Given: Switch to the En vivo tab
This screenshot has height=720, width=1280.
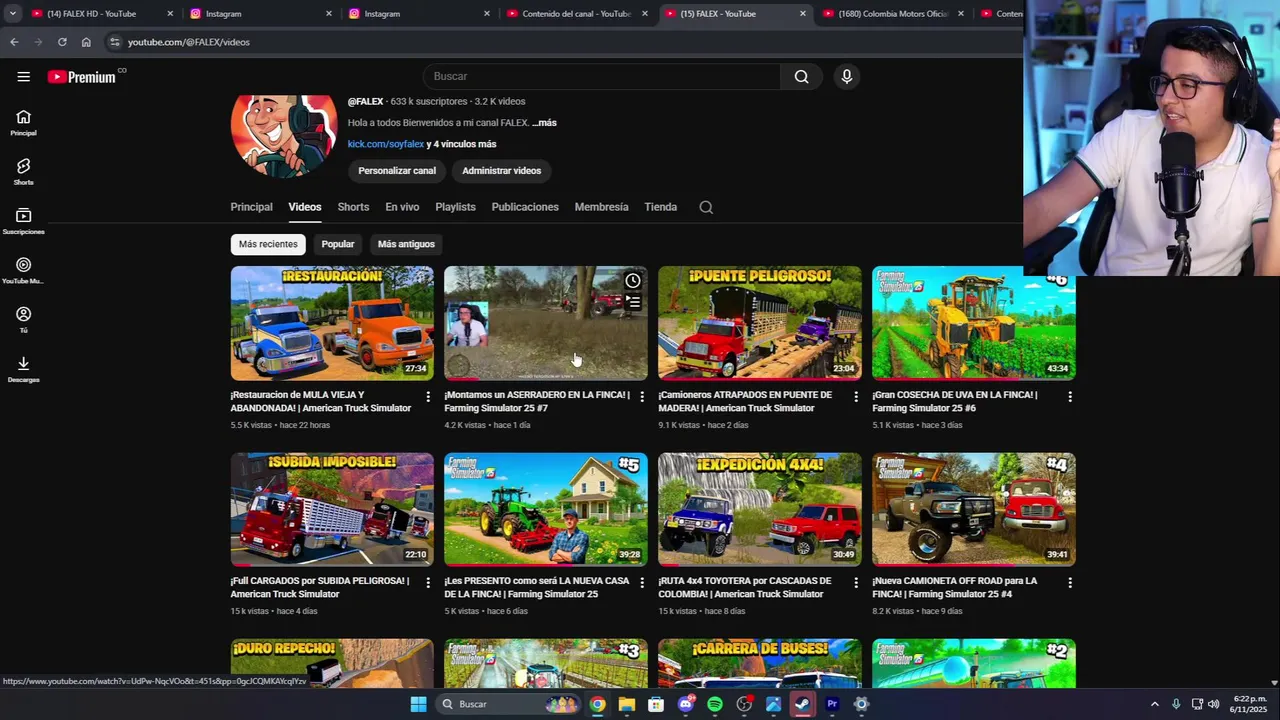Looking at the screenshot, I should click(402, 207).
